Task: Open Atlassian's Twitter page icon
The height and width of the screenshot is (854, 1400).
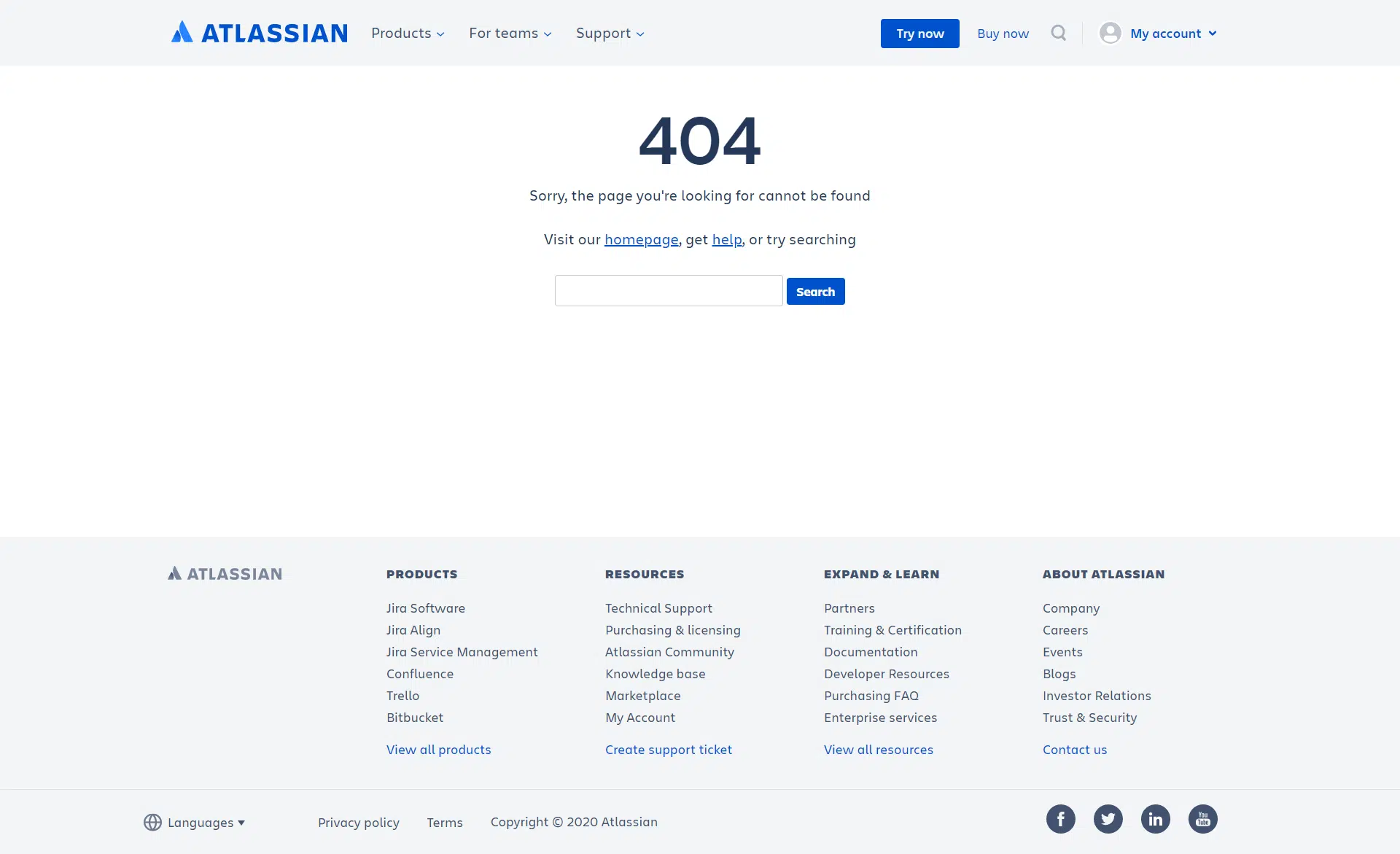Action: pyautogui.click(x=1108, y=819)
